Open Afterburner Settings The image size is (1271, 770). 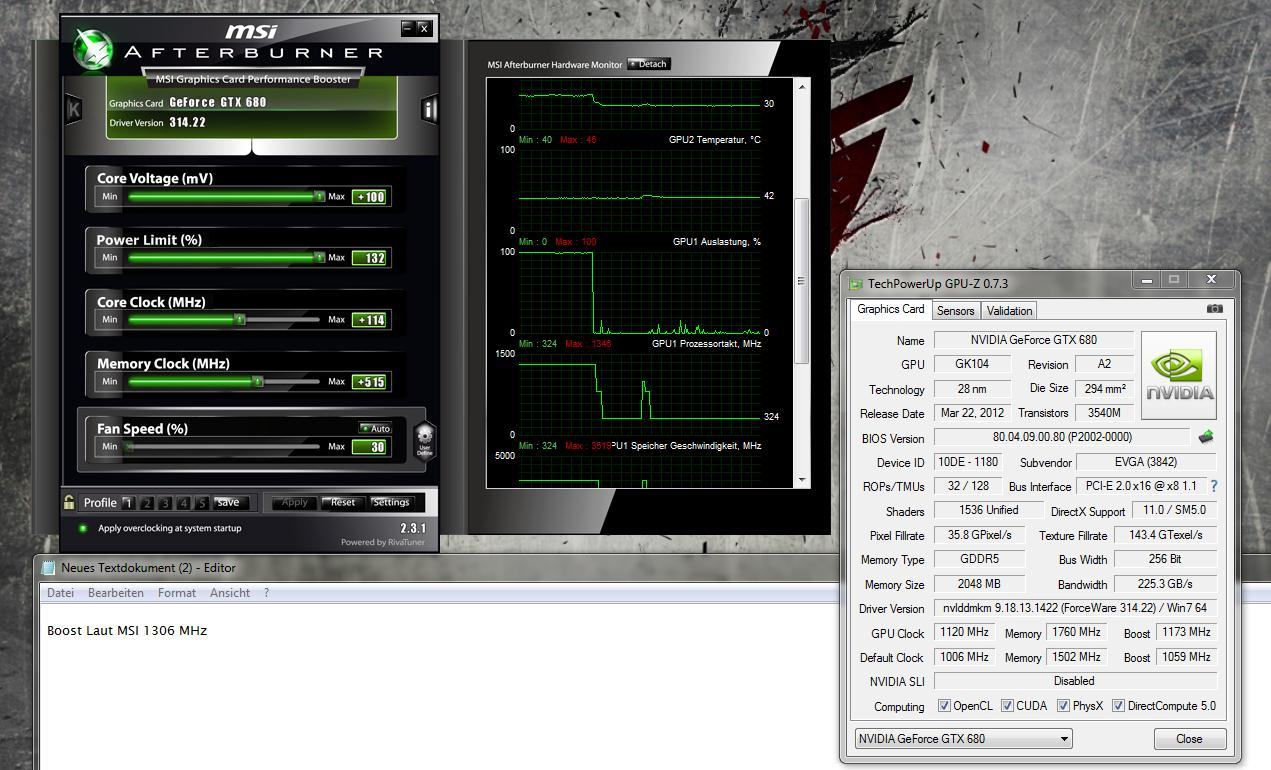390,503
